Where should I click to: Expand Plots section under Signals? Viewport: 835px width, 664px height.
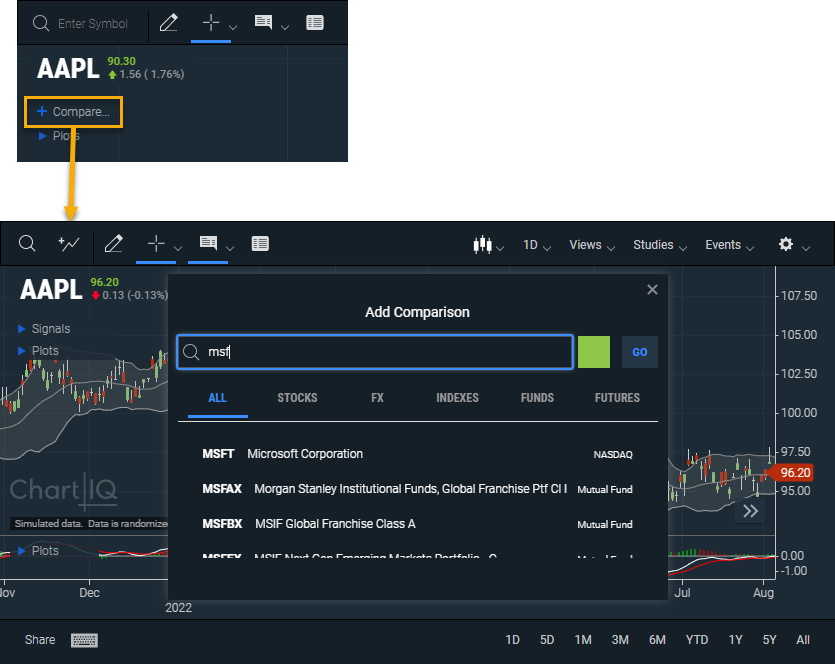coord(38,351)
